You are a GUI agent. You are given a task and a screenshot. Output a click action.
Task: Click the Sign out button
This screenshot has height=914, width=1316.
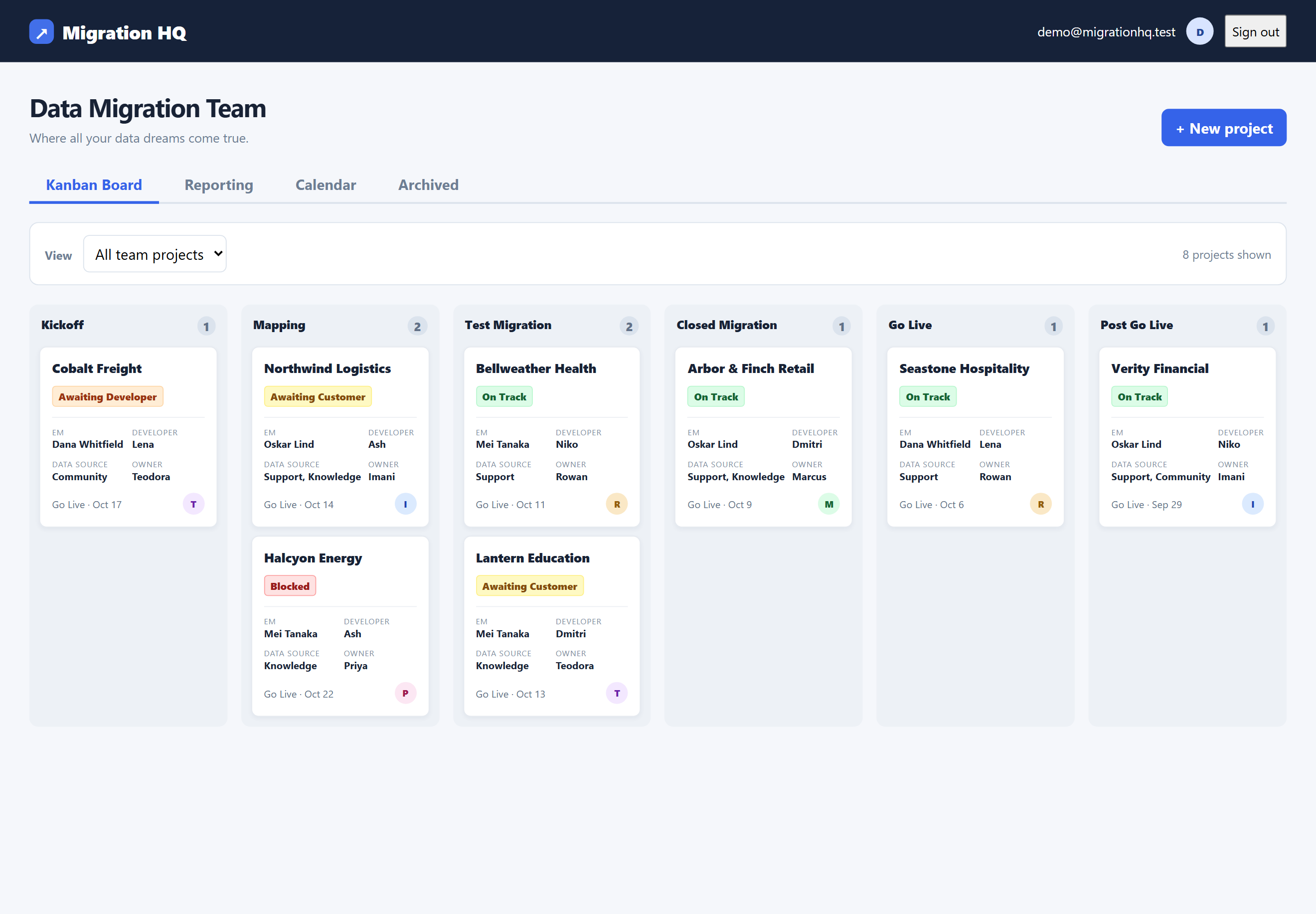[x=1255, y=31]
